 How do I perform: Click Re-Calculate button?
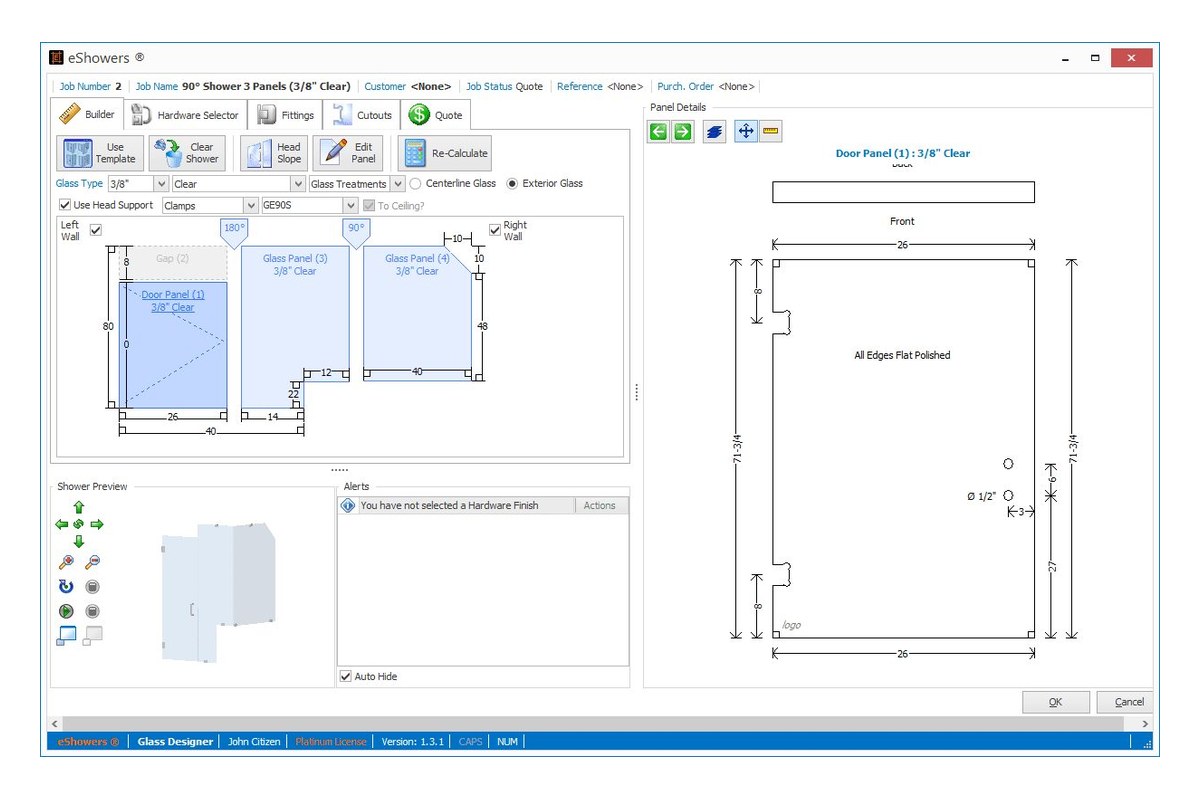coord(445,153)
